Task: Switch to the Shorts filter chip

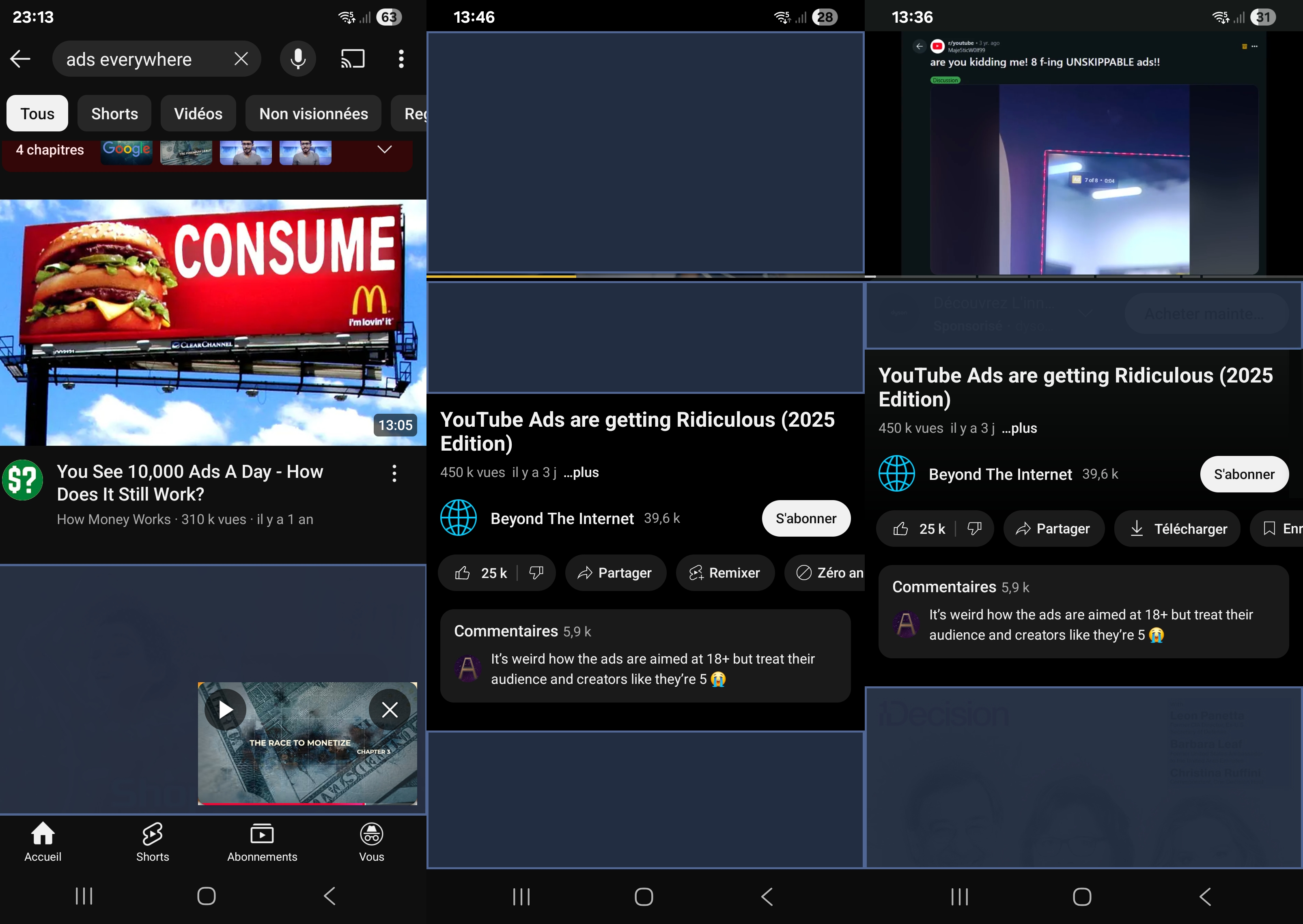Action: [x=114, y=113]
